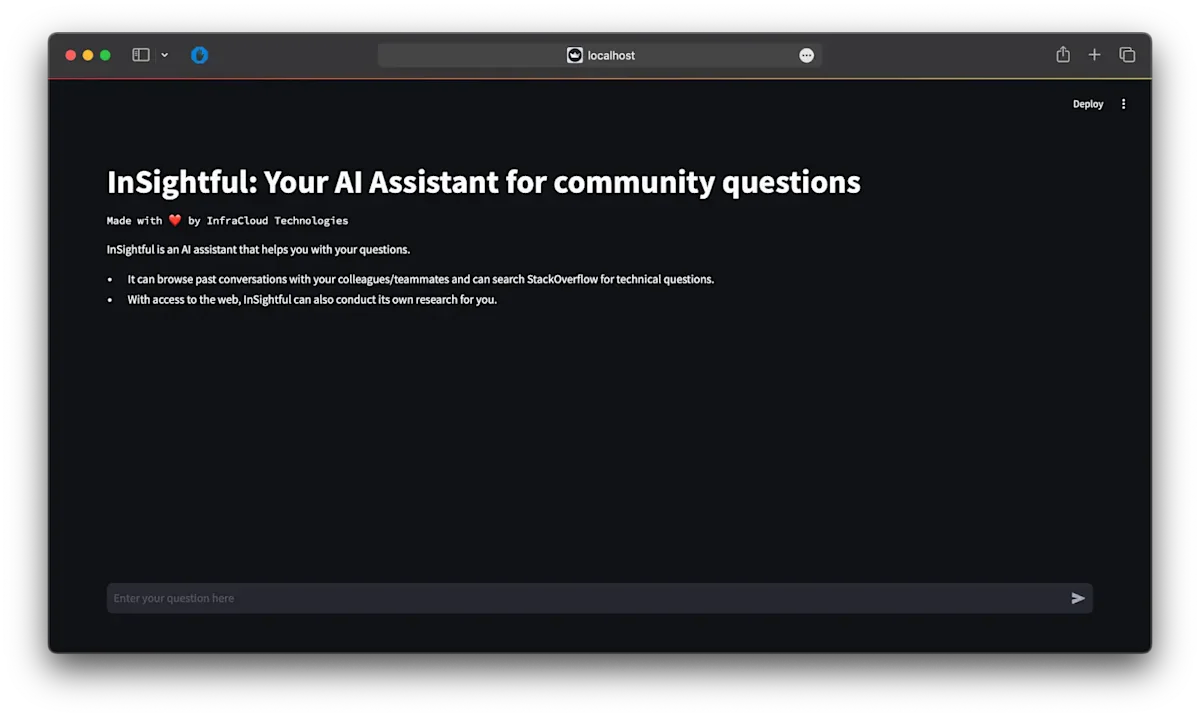Click the bullet about conducting web research
The height and width of the screenshot is (717, 1200).
[x=312, y=299]
